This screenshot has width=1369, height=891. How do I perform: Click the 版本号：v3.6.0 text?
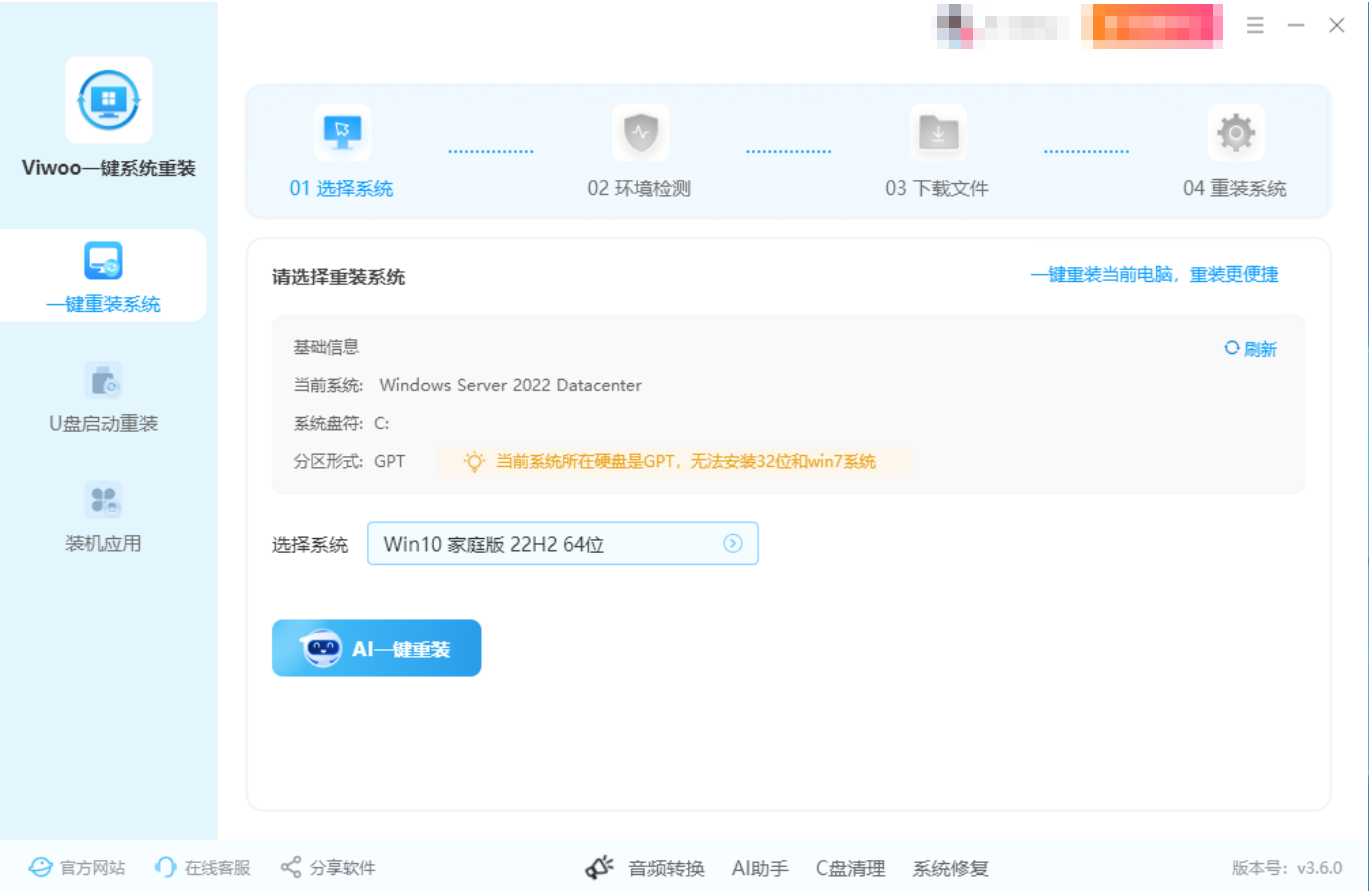point(1287,868)
